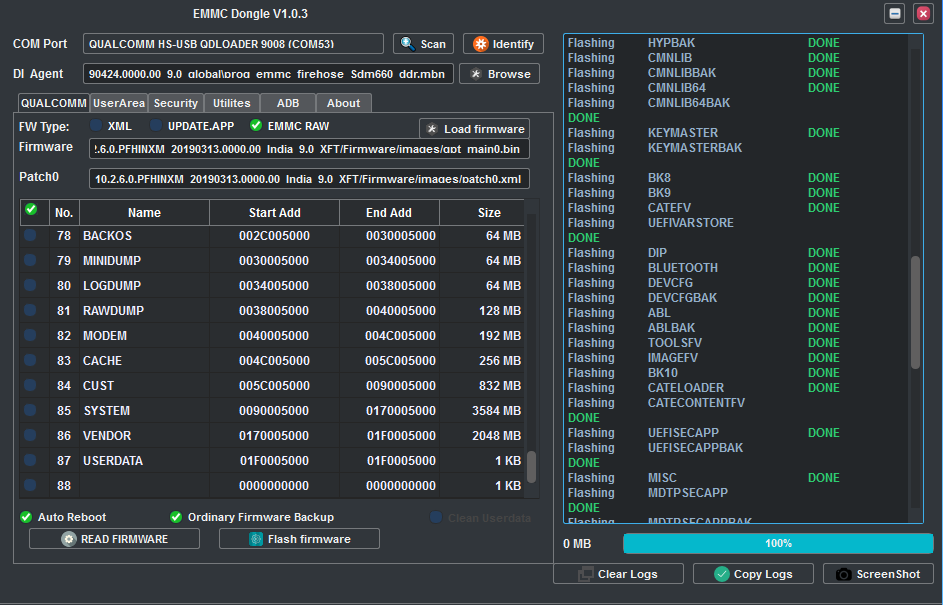Click the Dl Agent path field

pyautogui.click(x=268, y=74)
